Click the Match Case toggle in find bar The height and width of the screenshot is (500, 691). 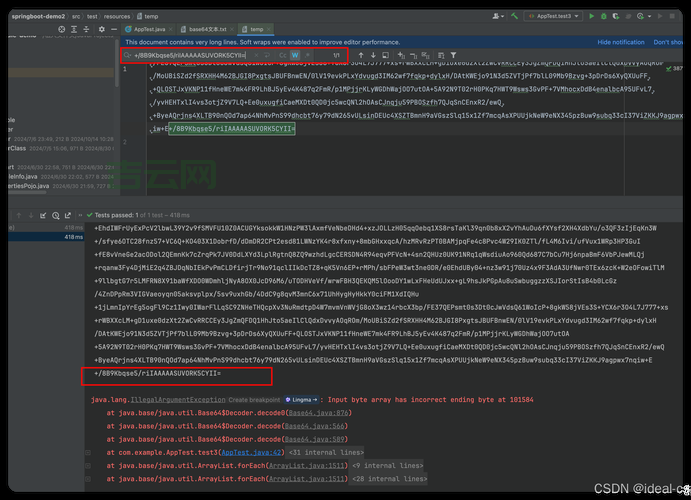tap(282, 55)
